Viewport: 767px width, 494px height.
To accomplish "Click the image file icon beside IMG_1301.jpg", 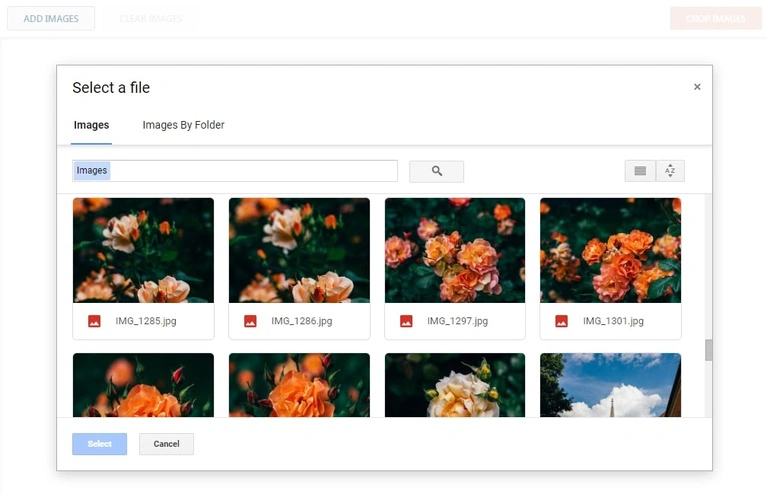I will [x=562, y=321].
